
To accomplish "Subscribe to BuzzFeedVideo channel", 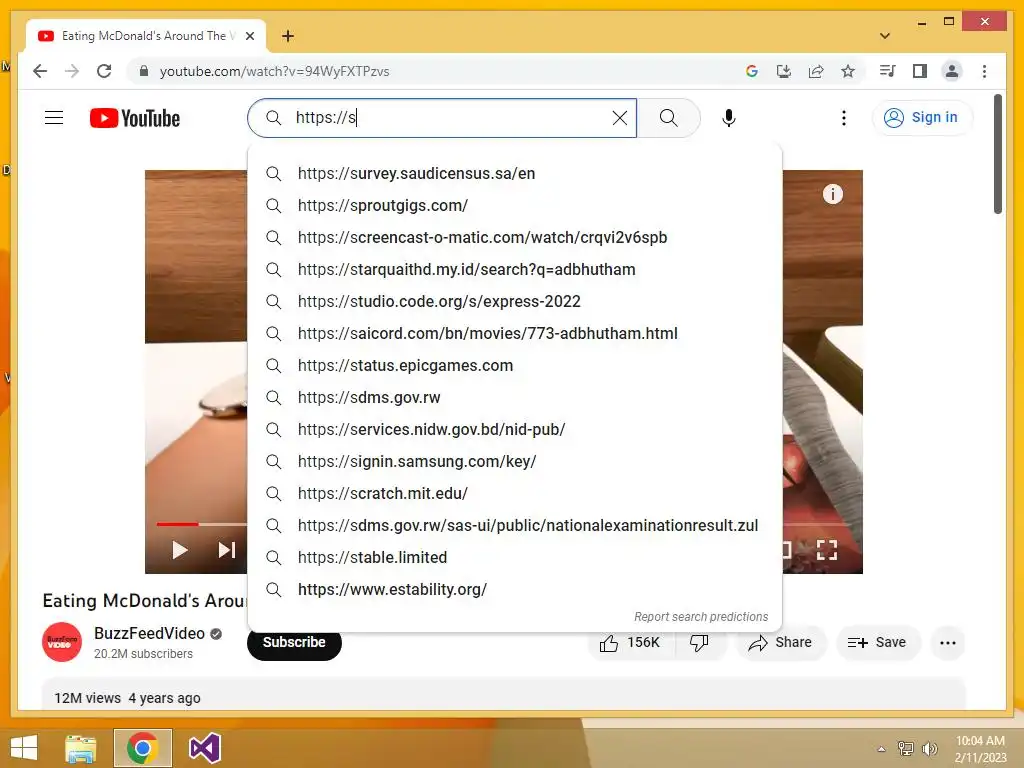I will pos(294,643).
